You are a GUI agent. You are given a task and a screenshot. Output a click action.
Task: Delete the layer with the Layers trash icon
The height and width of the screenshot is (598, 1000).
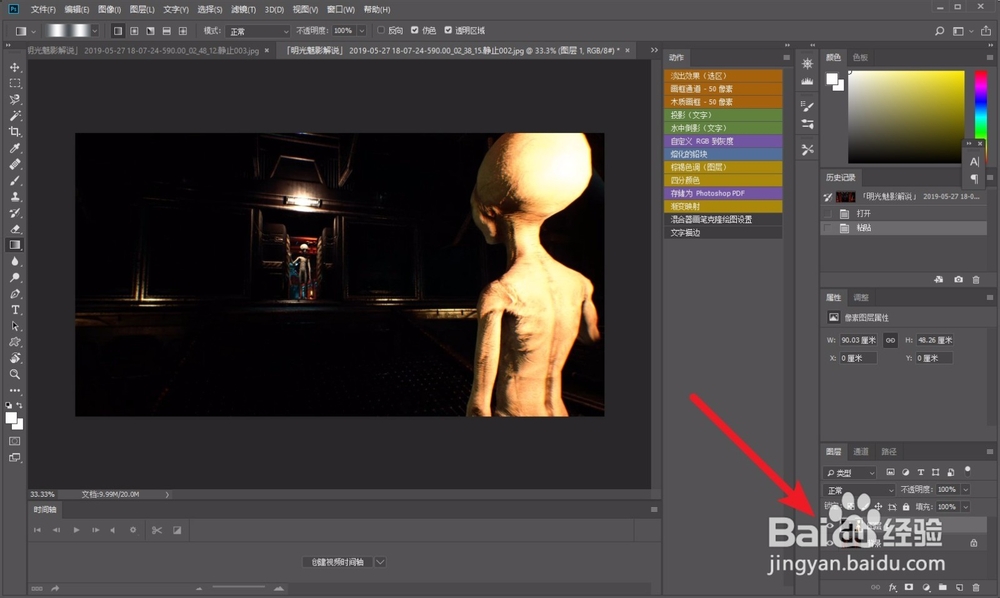[976, 587]
